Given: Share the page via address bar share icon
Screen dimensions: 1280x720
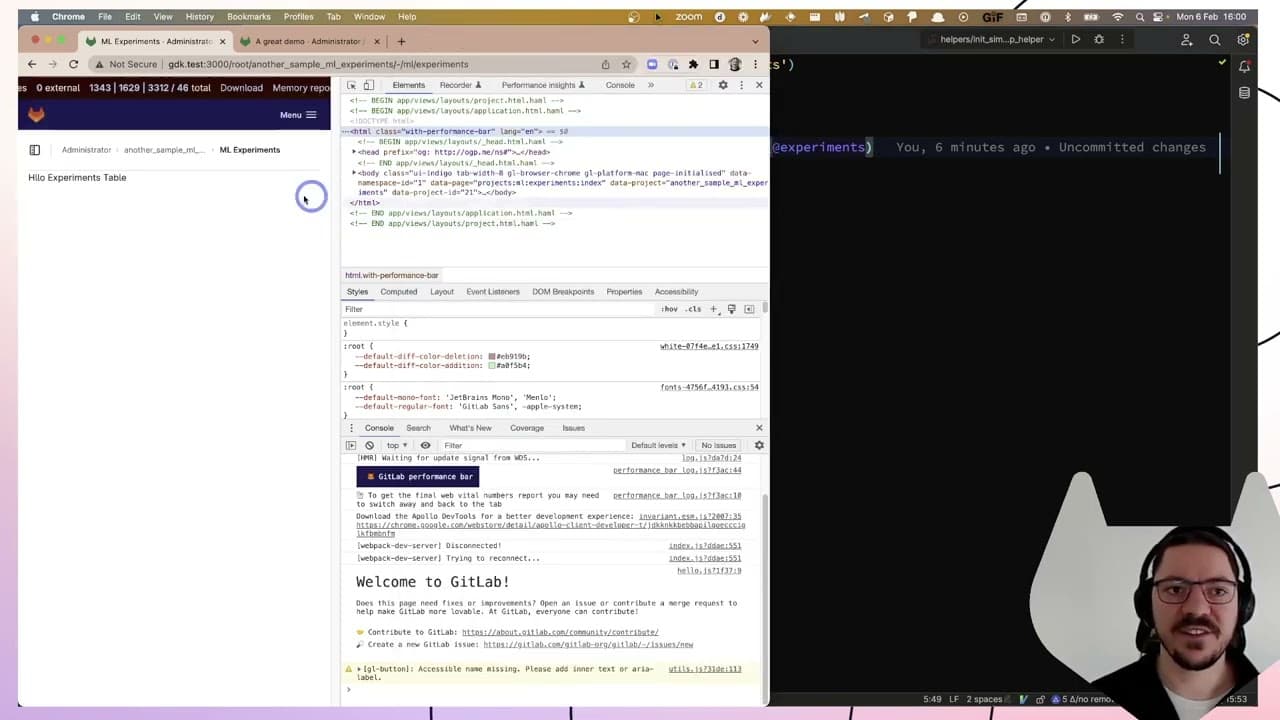Looking at the screenshot, I should 605,64.
